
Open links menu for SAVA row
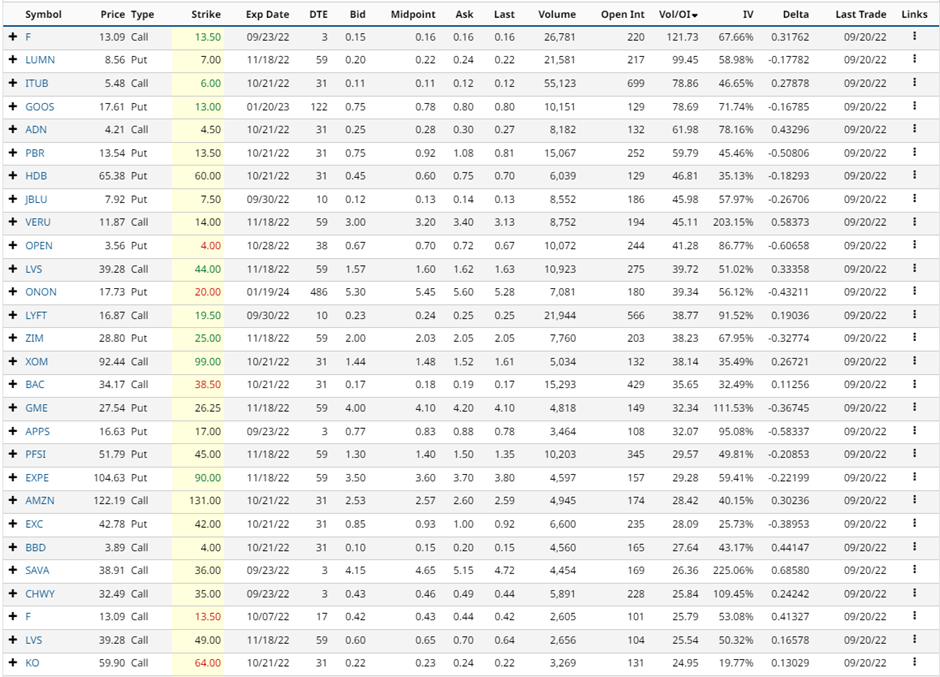point(914,569)
